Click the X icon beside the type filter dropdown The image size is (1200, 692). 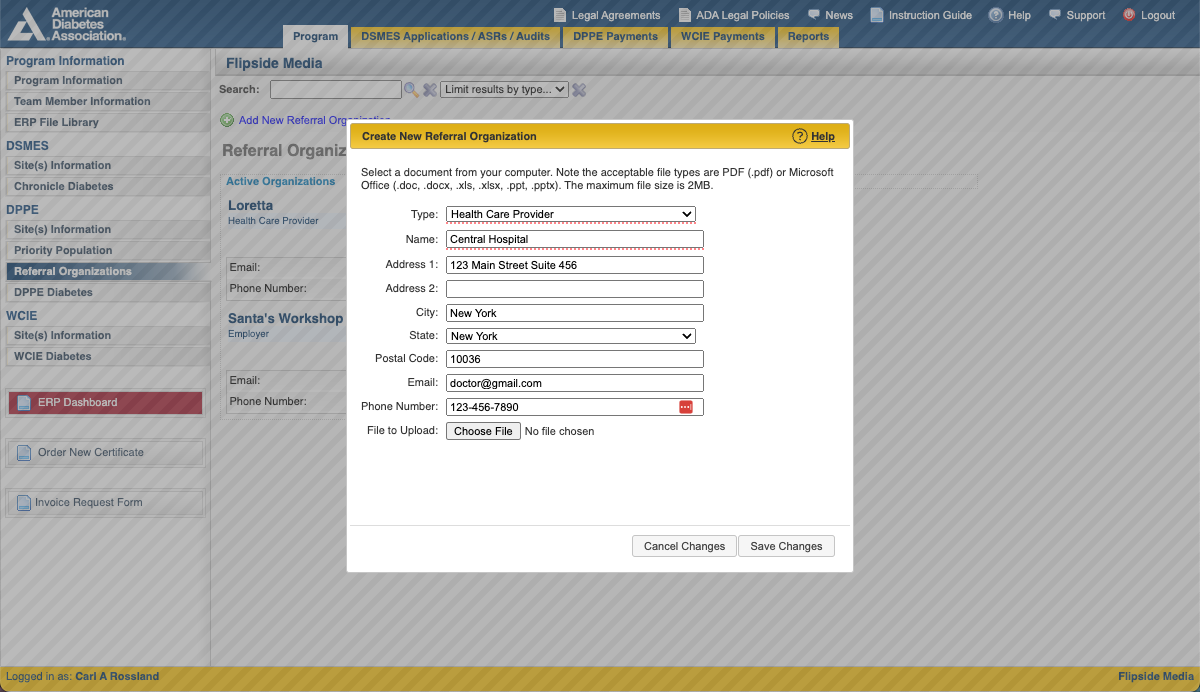click(578, 89)
